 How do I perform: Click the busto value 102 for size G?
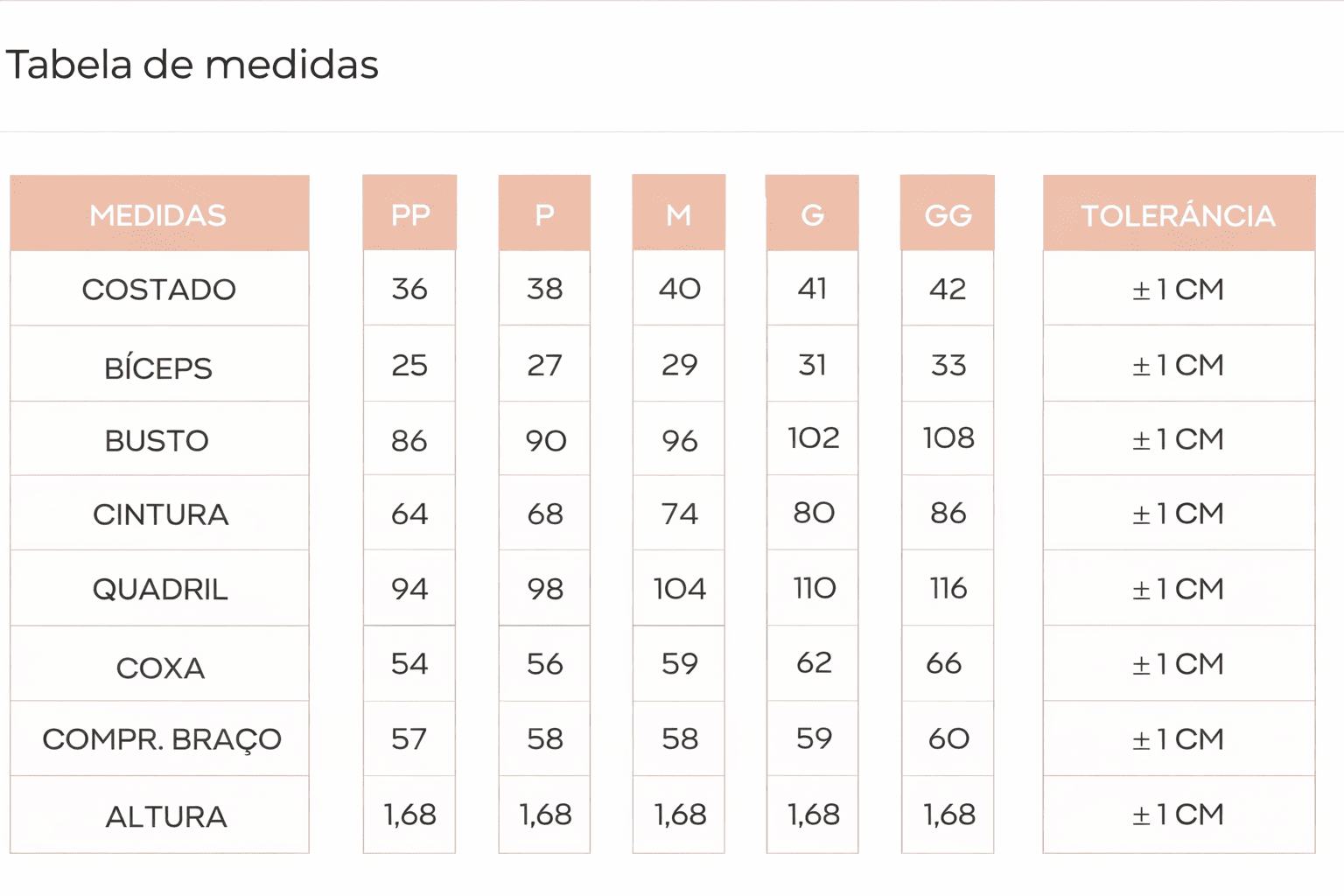814,438
